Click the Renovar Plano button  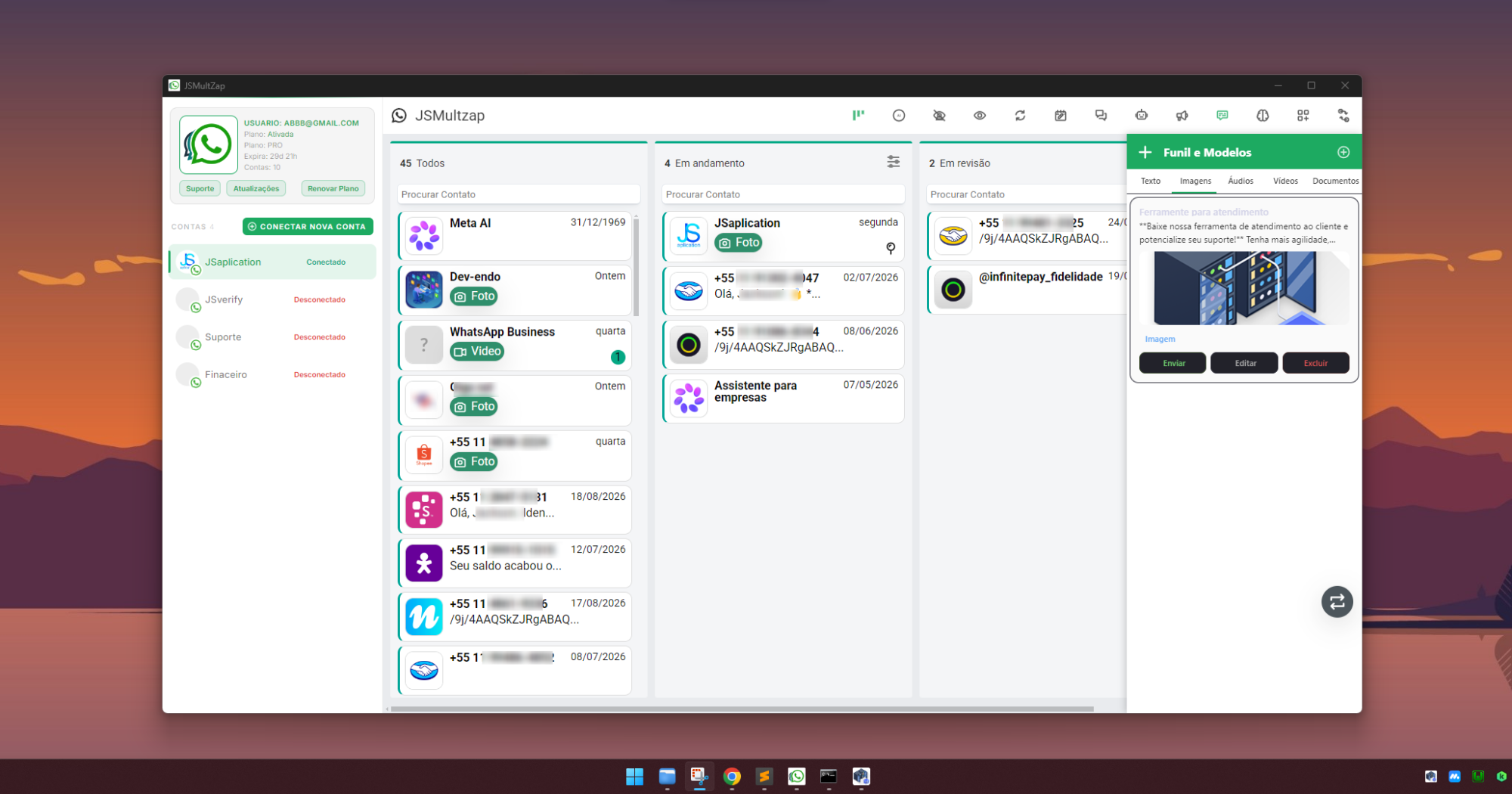[333, 188]
